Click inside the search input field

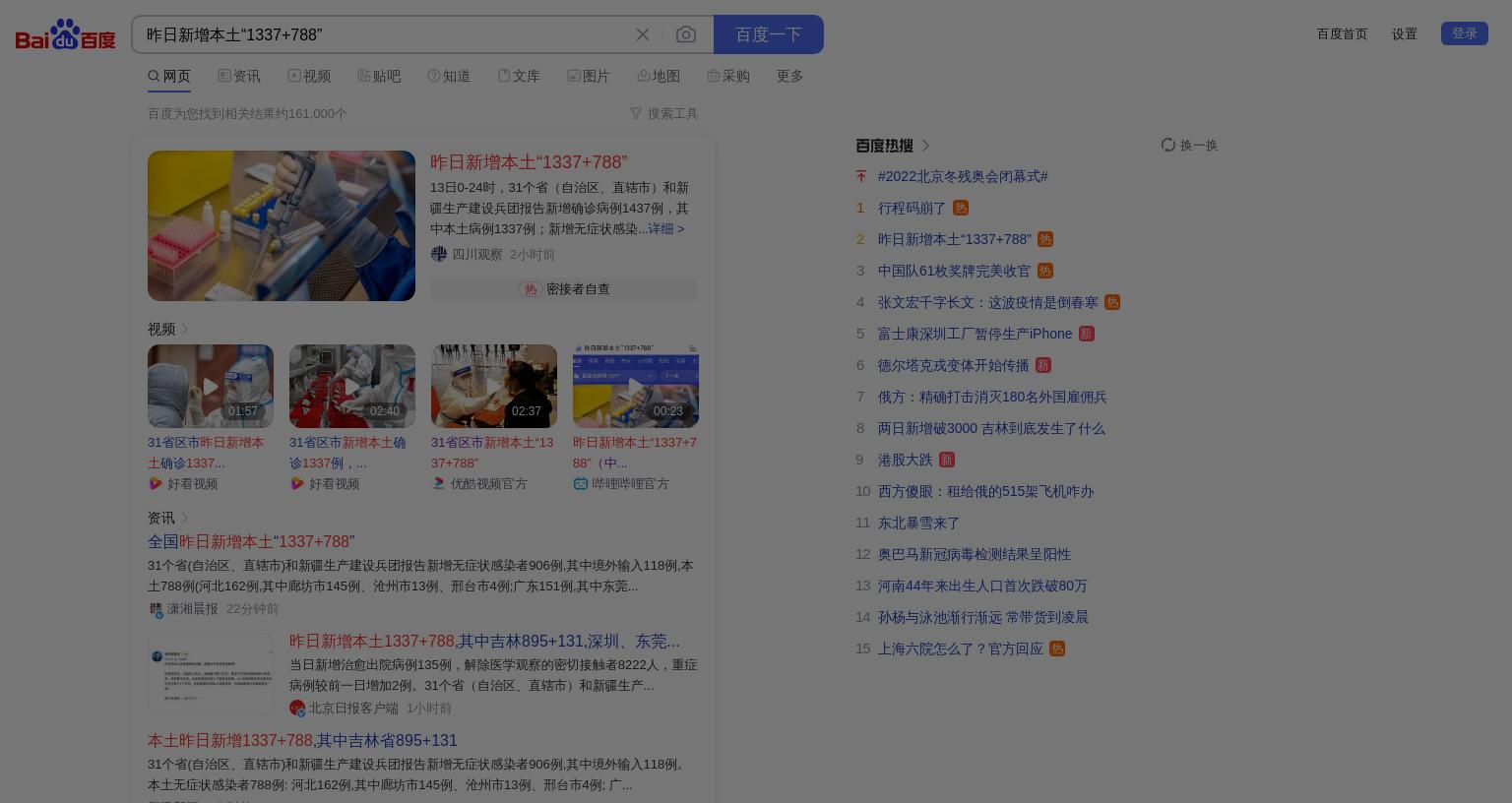pyautogui.click(x=384, y=34)
